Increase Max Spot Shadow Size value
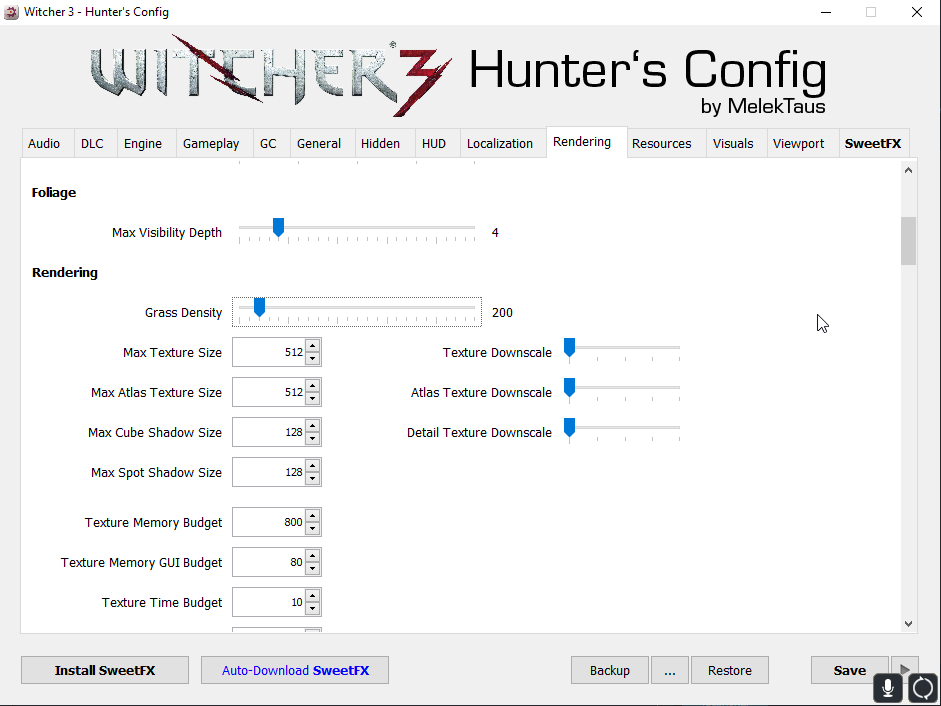The height and width of the screenshot is (706, 941). [x=312, y=465]
